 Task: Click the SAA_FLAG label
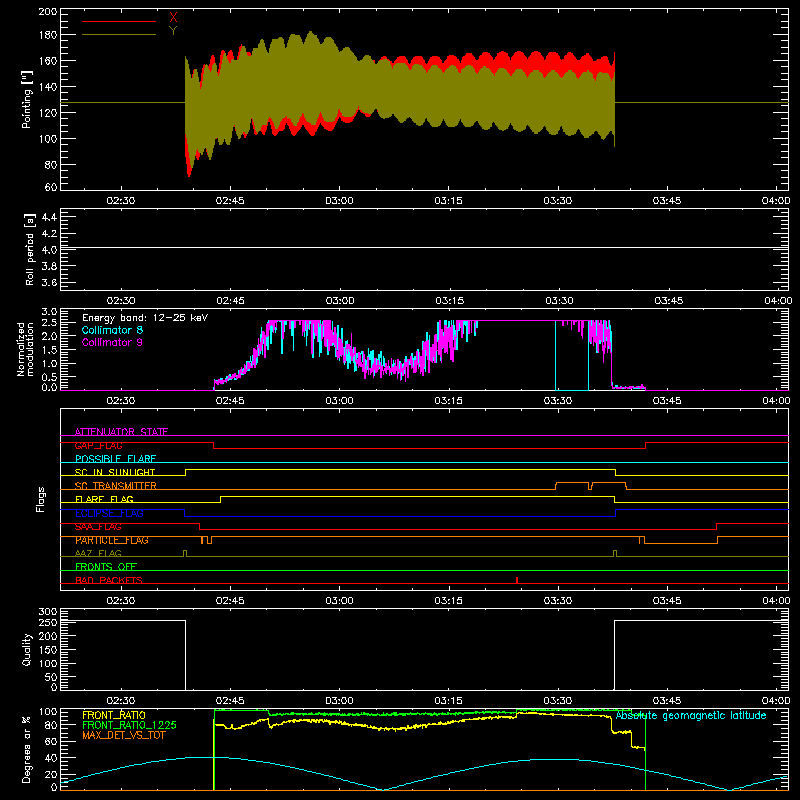(98, 527)
